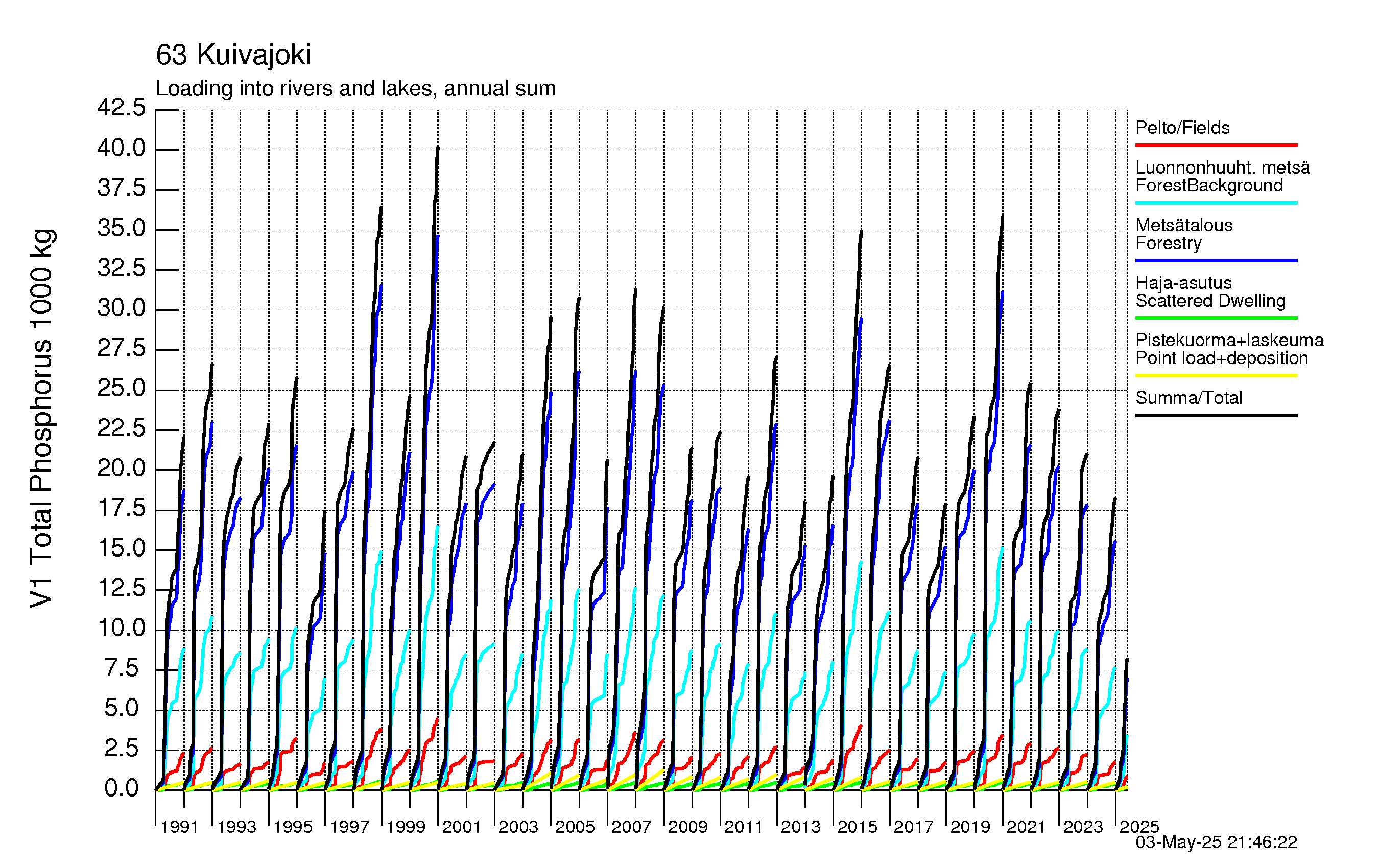
Task: Click the Y-axis value 27.5
Action: 122,348
